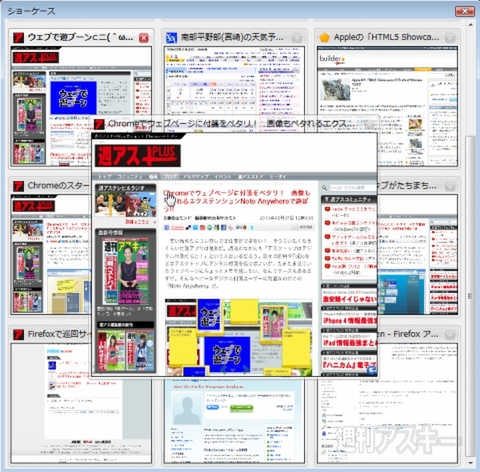480x472 pixels.
Task: Click the orange favicon of Apple HTML5 card
Action: pyautogui.click(x=324, y=37)
